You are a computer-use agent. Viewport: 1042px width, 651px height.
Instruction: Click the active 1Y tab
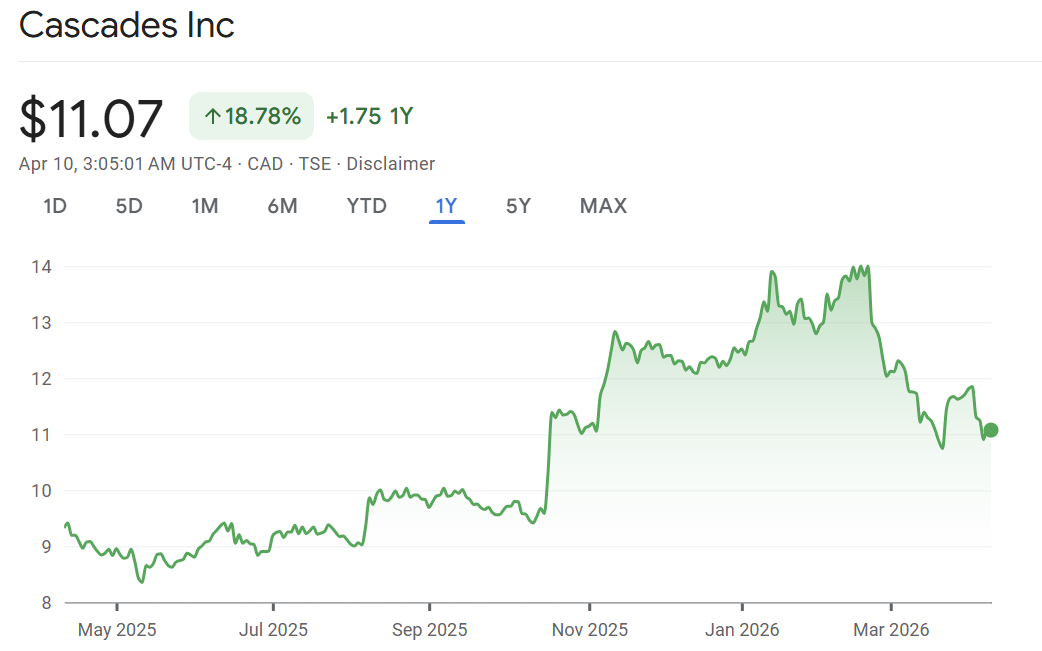[446, 206]
